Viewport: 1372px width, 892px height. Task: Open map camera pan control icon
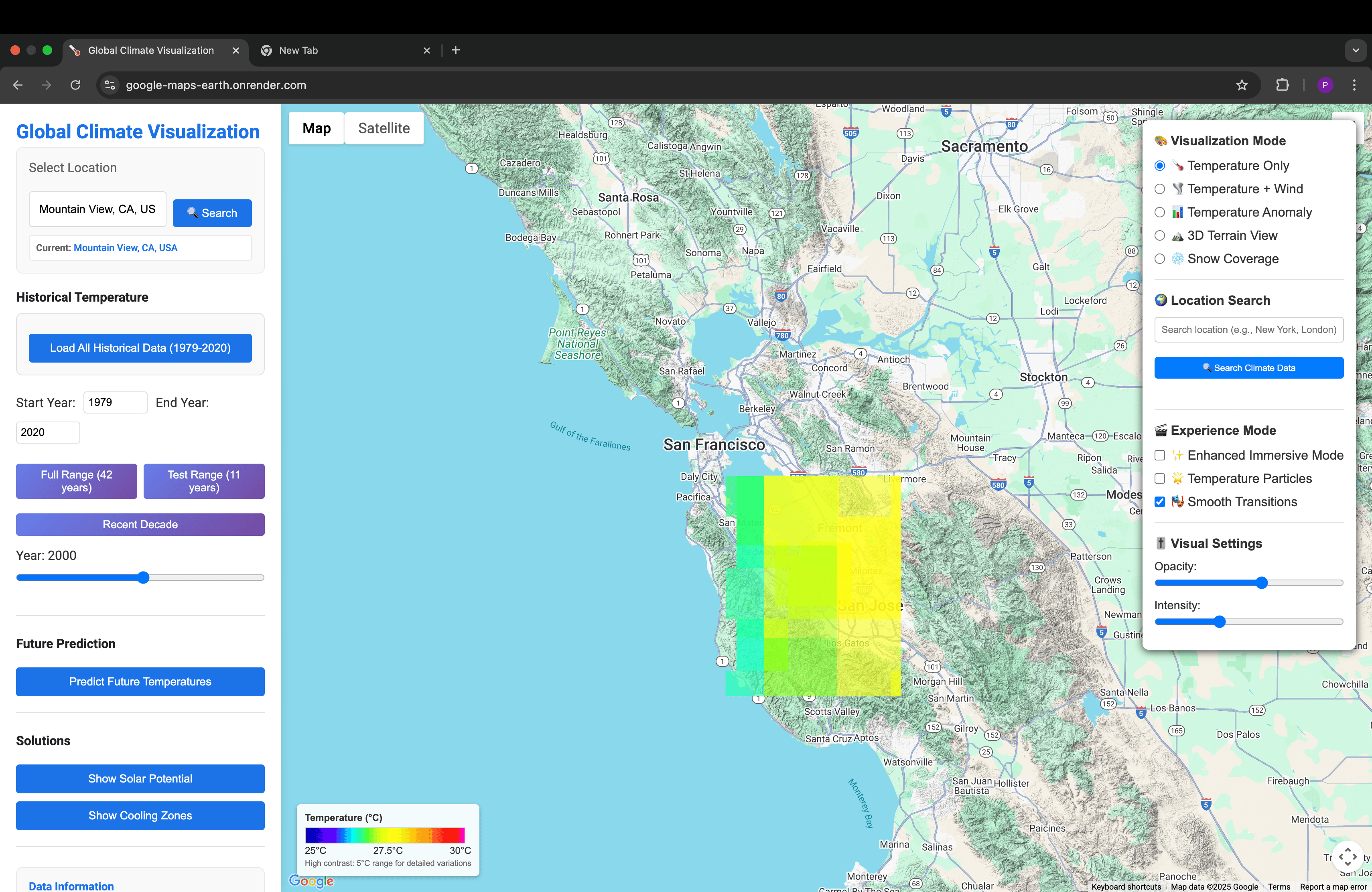point(1347,857)
